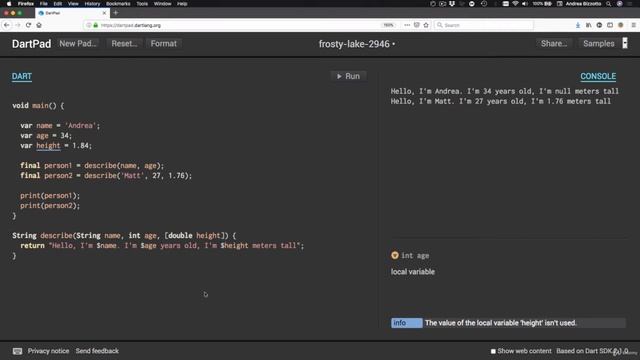
Task: Open the Firefox hamburger menu
Action: point(633,25)
